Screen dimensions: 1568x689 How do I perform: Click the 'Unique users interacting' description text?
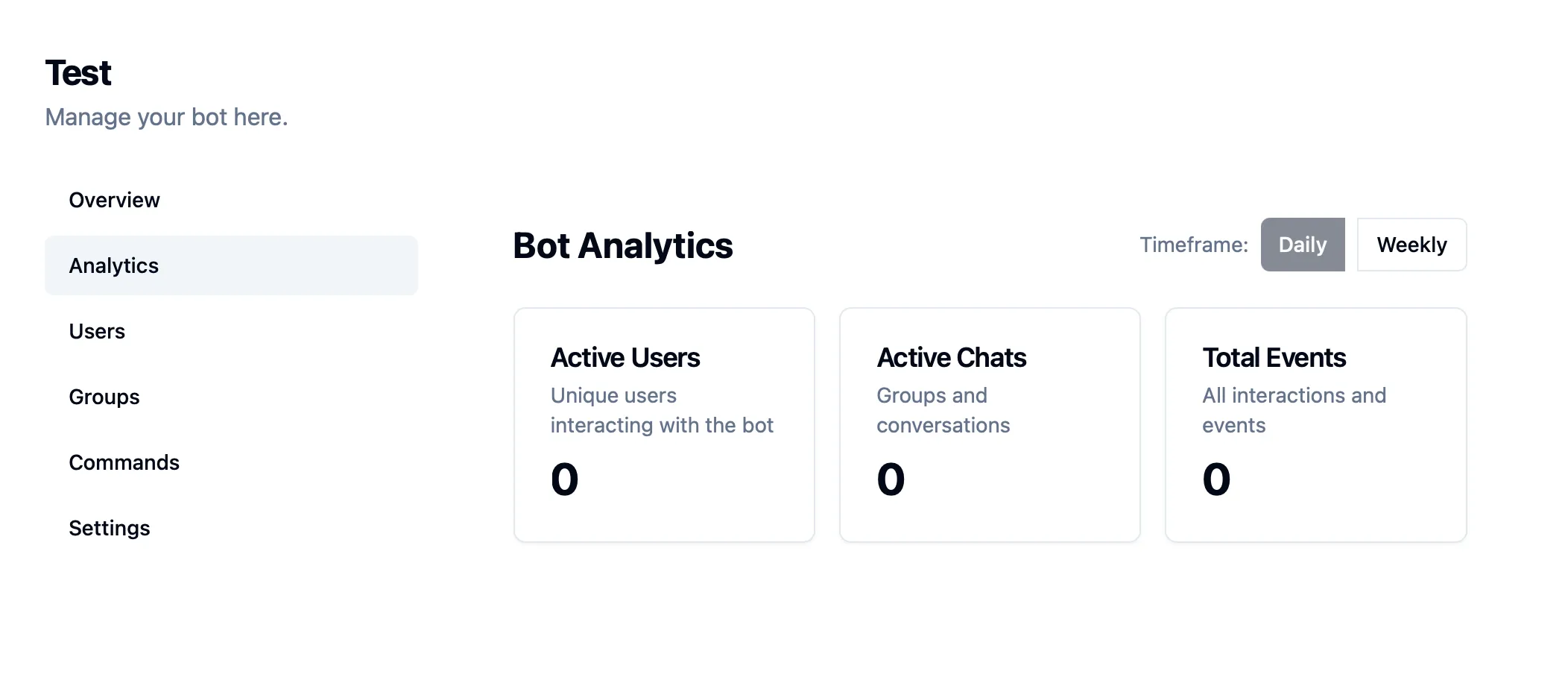click(661, 410)
